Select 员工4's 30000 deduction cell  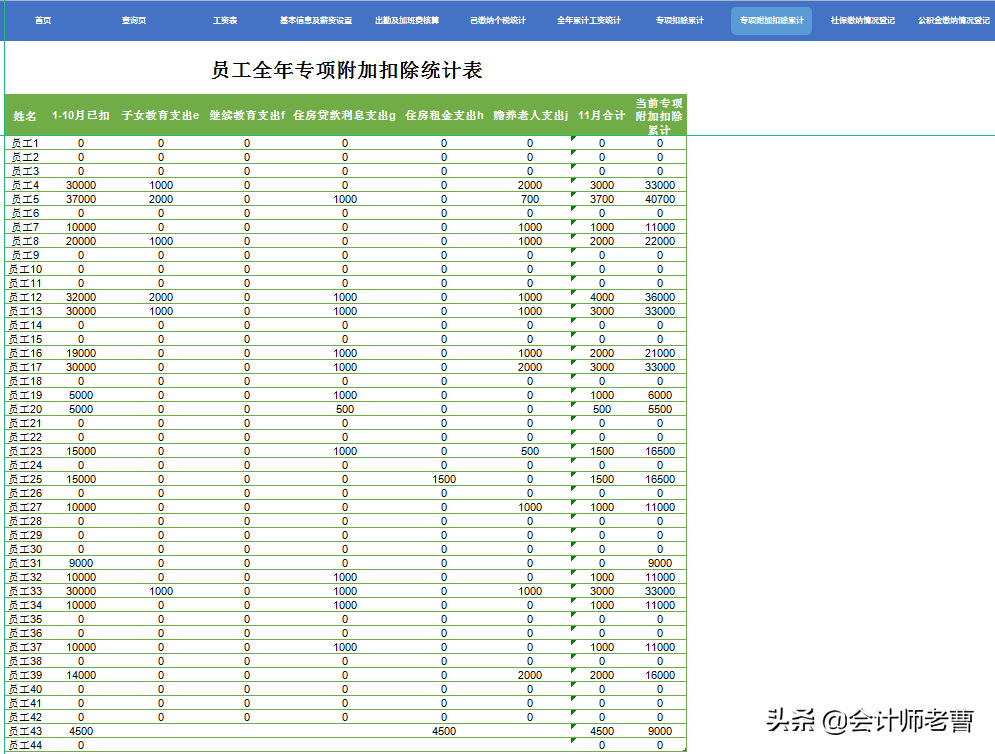coord(79,185)
